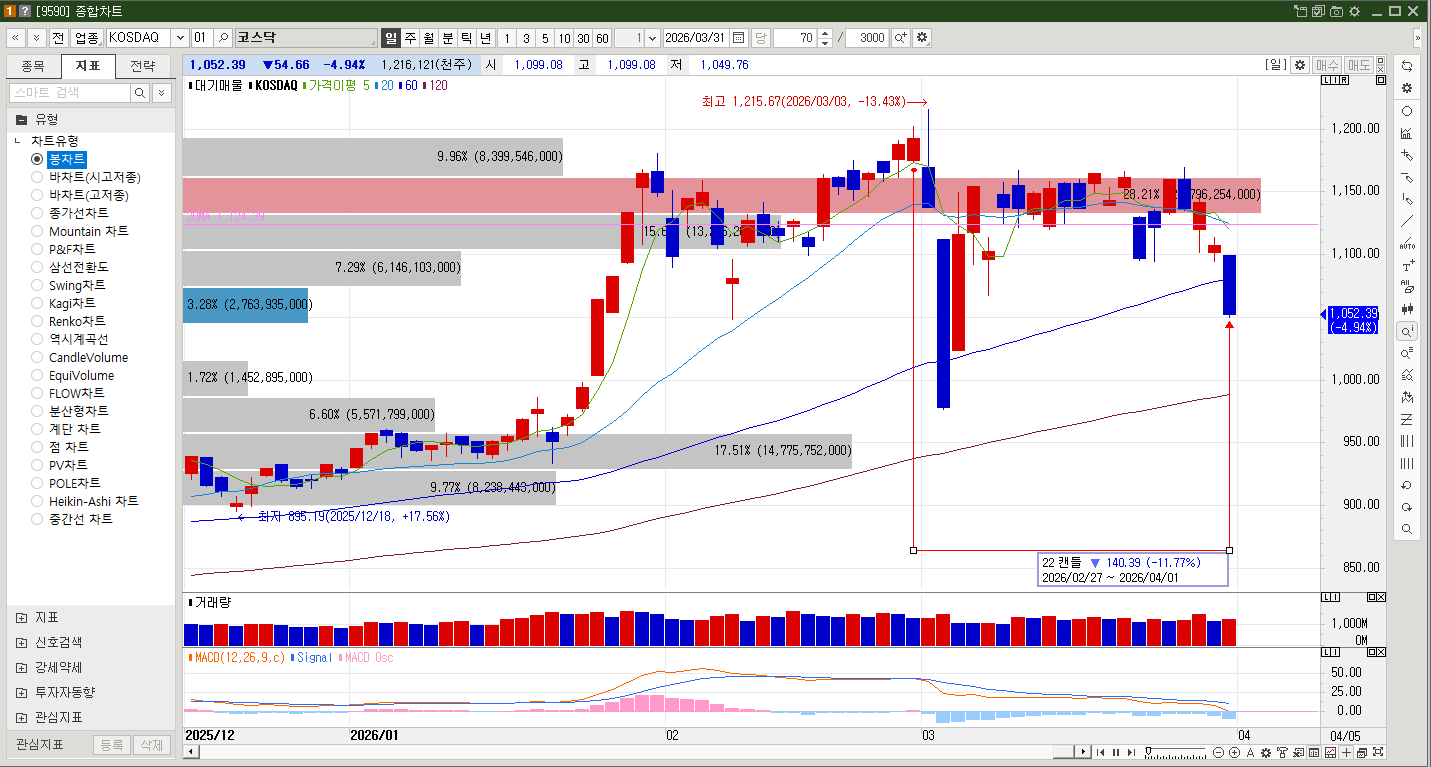The image size is (1431, 767).
Task: Open the KOSDAQ market dropdown
Action: click(180, 38)
